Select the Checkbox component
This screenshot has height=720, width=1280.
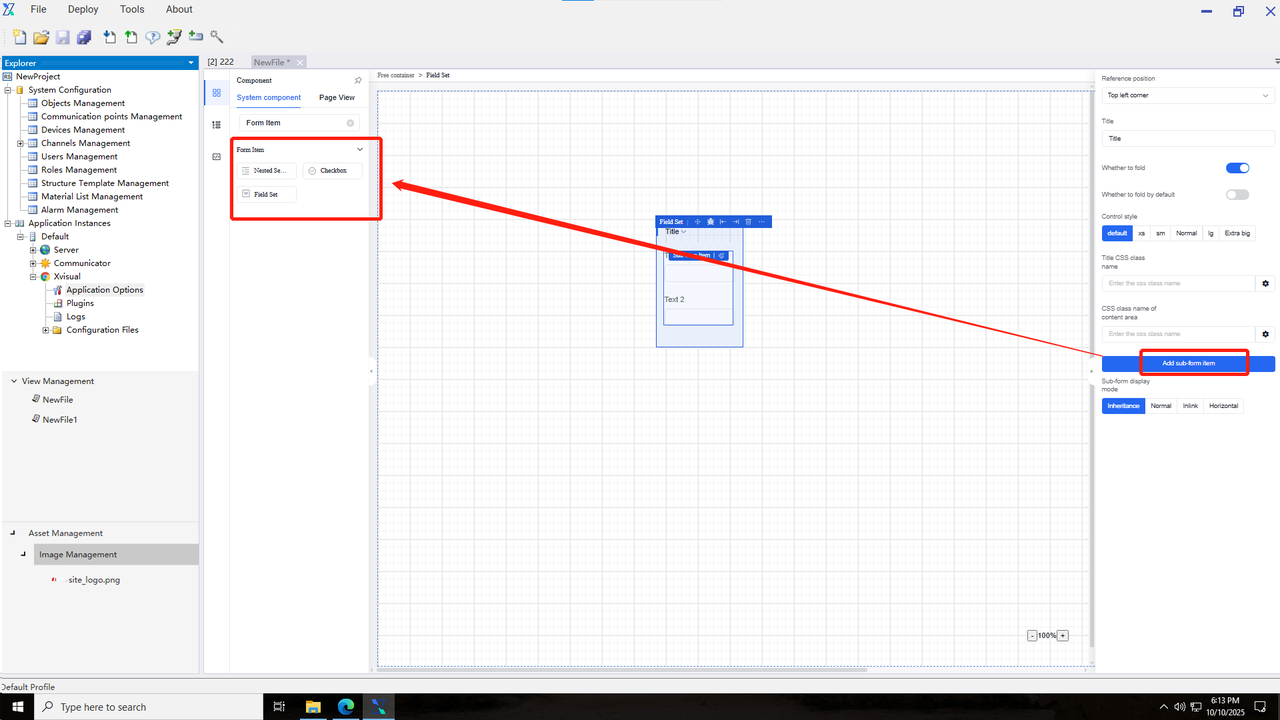click(x=332, y=171)
